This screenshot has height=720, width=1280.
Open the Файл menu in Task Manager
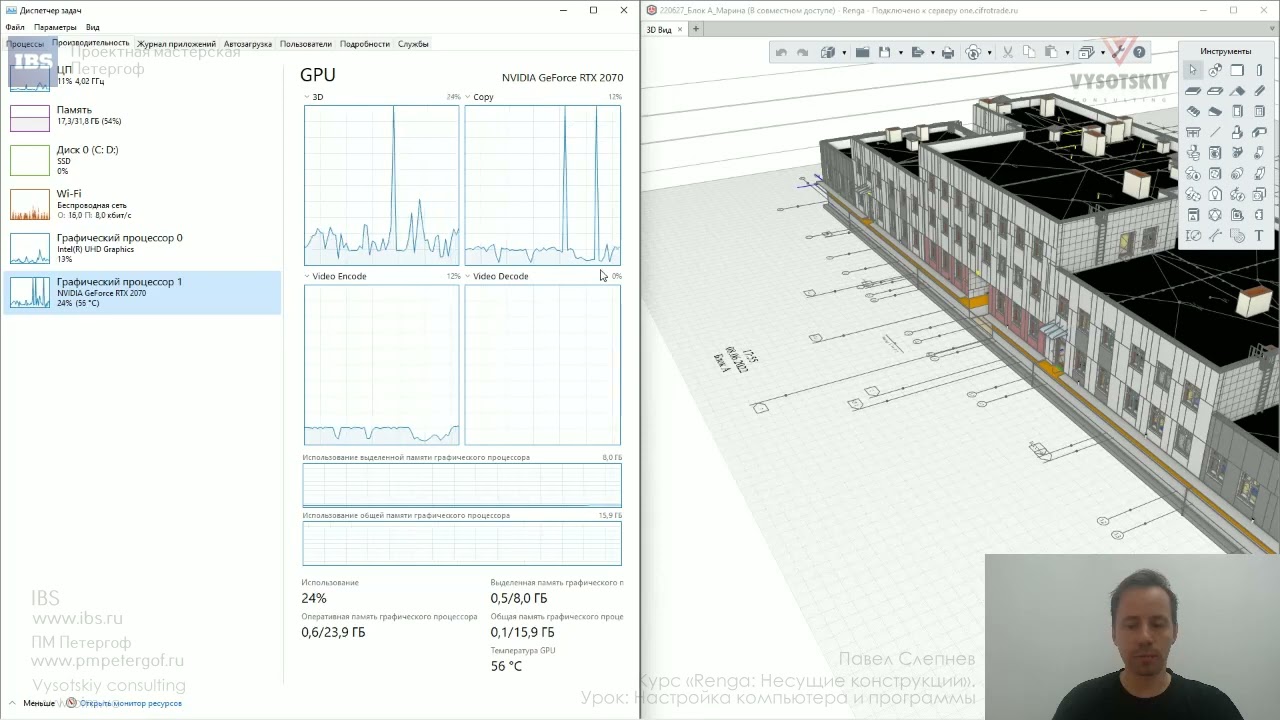click(x=15, y=27)
